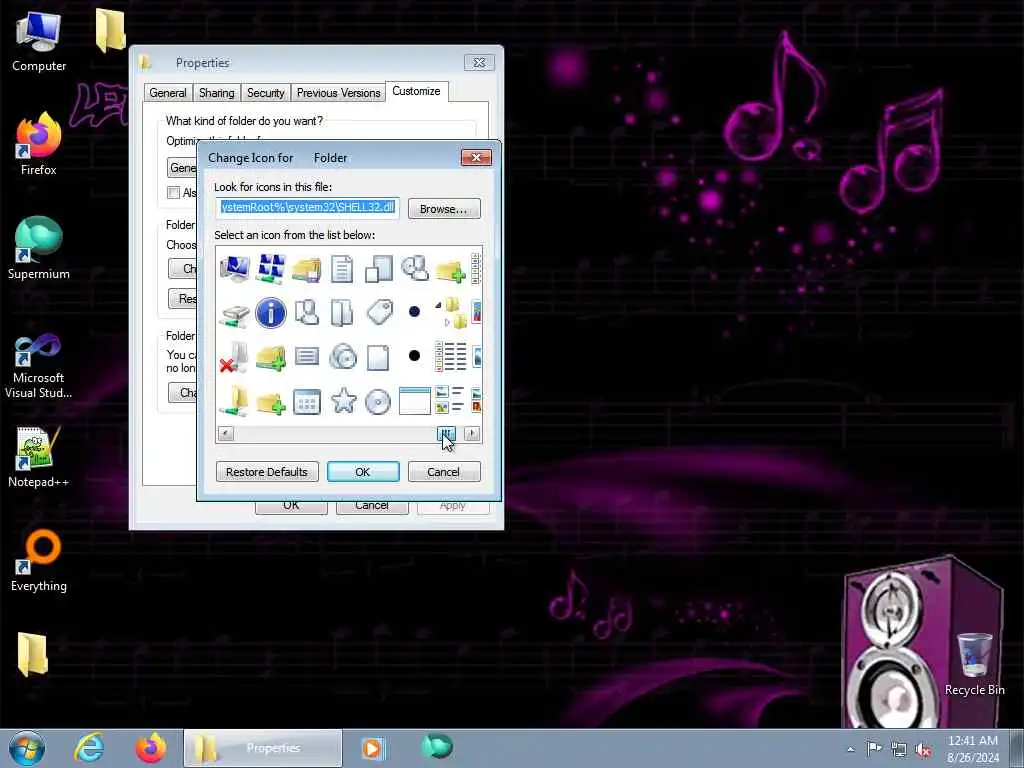Close the Change Icon dialog with red X
Screen dimensions: 1024x768
(476, 157)
